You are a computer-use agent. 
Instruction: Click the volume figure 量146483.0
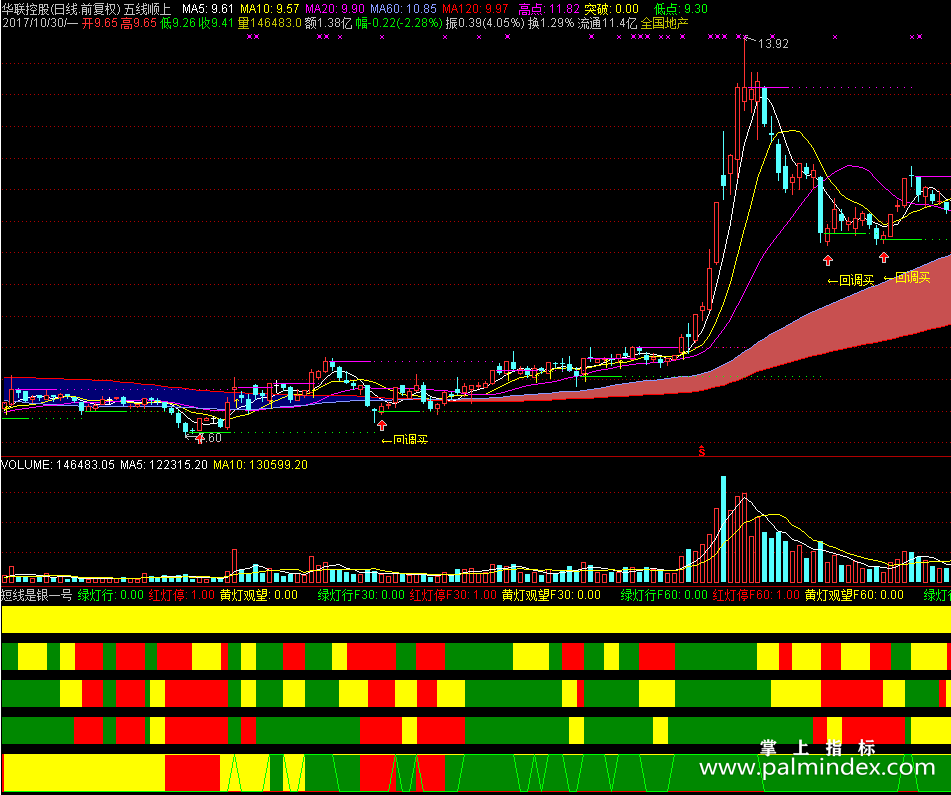(x=269, y=23)
